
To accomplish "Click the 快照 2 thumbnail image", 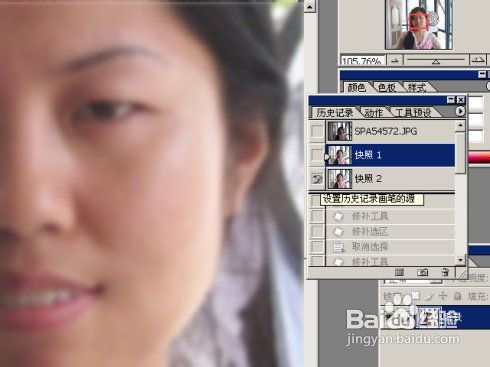I will [340, 179].
